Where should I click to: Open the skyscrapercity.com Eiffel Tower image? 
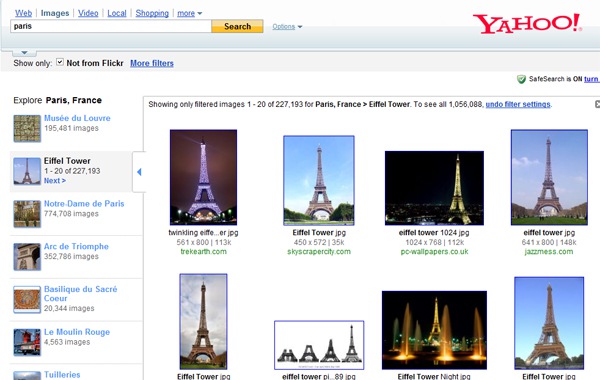click(319, 180)
